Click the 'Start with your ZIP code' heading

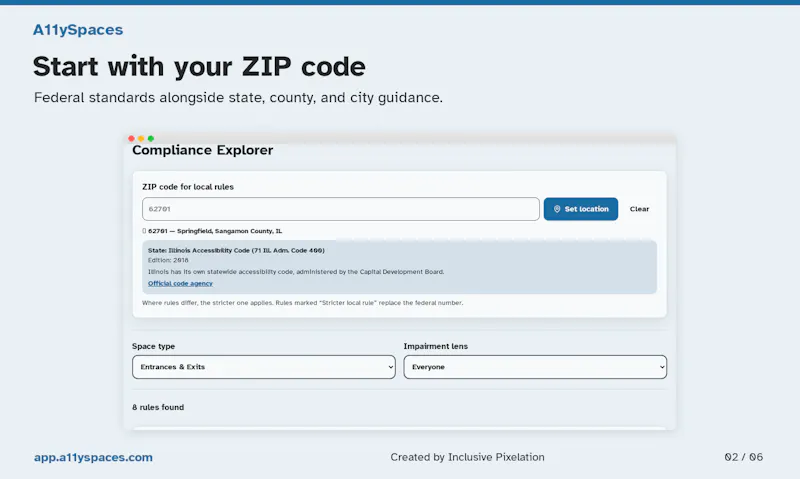pyautogui.click(x=199, y=67)
